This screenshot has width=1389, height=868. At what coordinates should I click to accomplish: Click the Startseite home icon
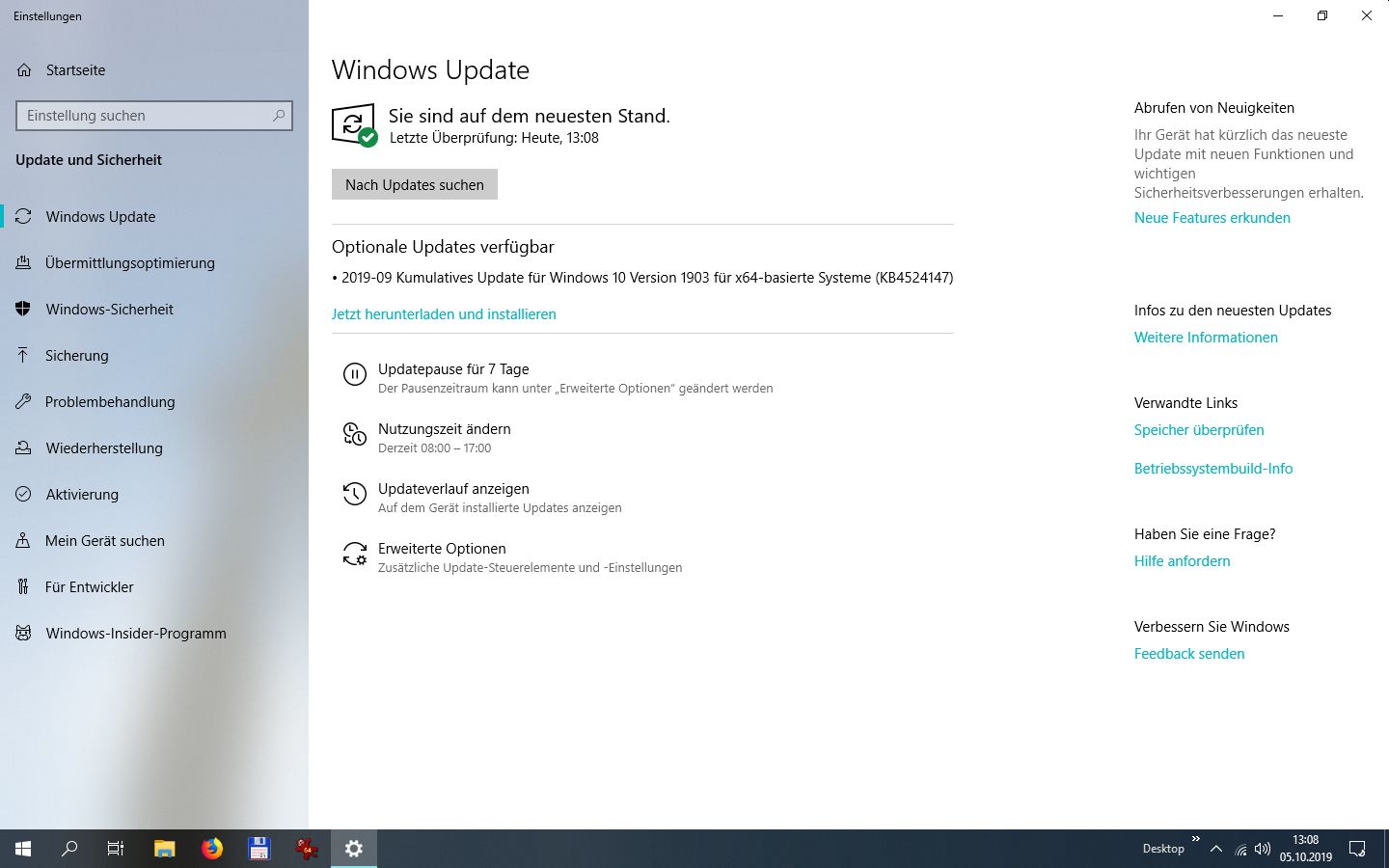pos(24,70)
